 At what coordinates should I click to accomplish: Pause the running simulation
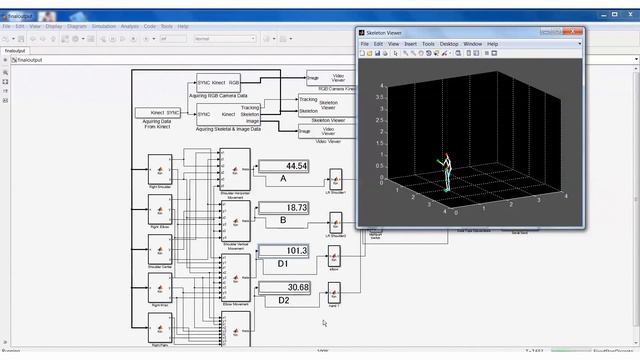113,39
